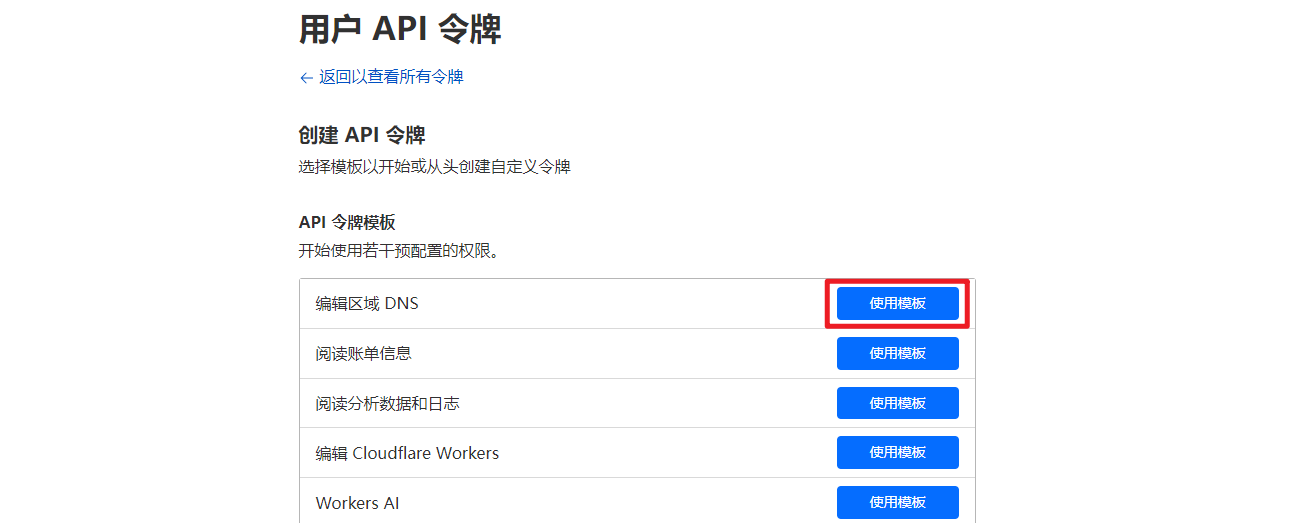Click the 用户 API 令牌 page title
The image size is (1297, 523).
click(400, 29)
